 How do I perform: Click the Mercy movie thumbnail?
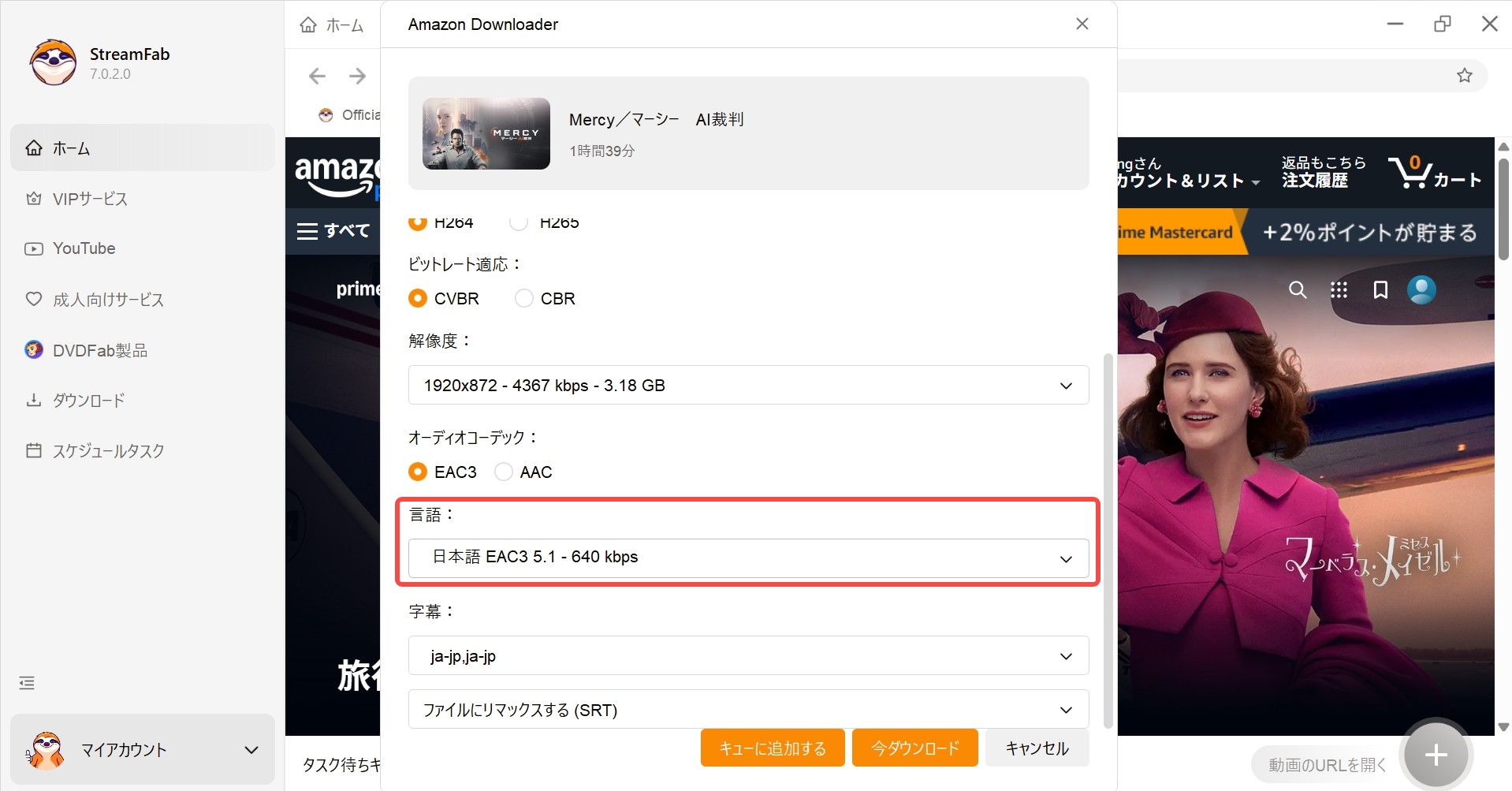(x=486, y=133)
